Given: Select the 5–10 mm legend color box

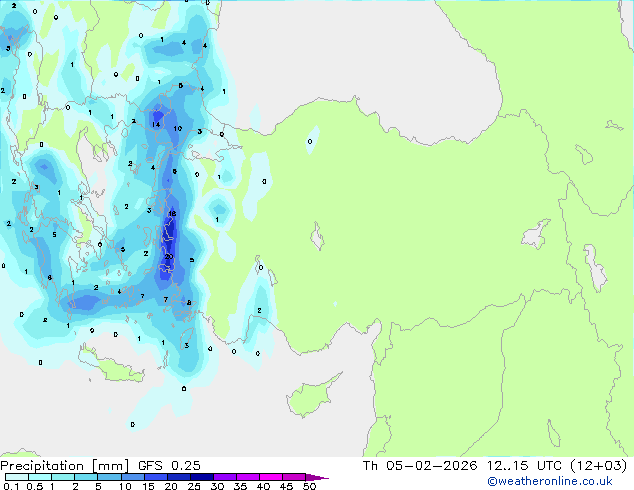Looking at the screenshot, I should coord(109,477).
